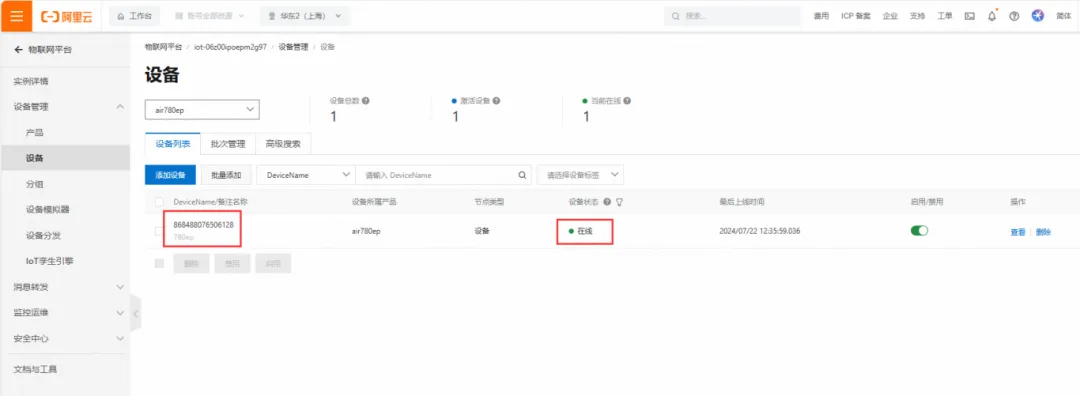Click the 添加设备 button
The width and height of the screenshot is (1080, 396).
170,175
